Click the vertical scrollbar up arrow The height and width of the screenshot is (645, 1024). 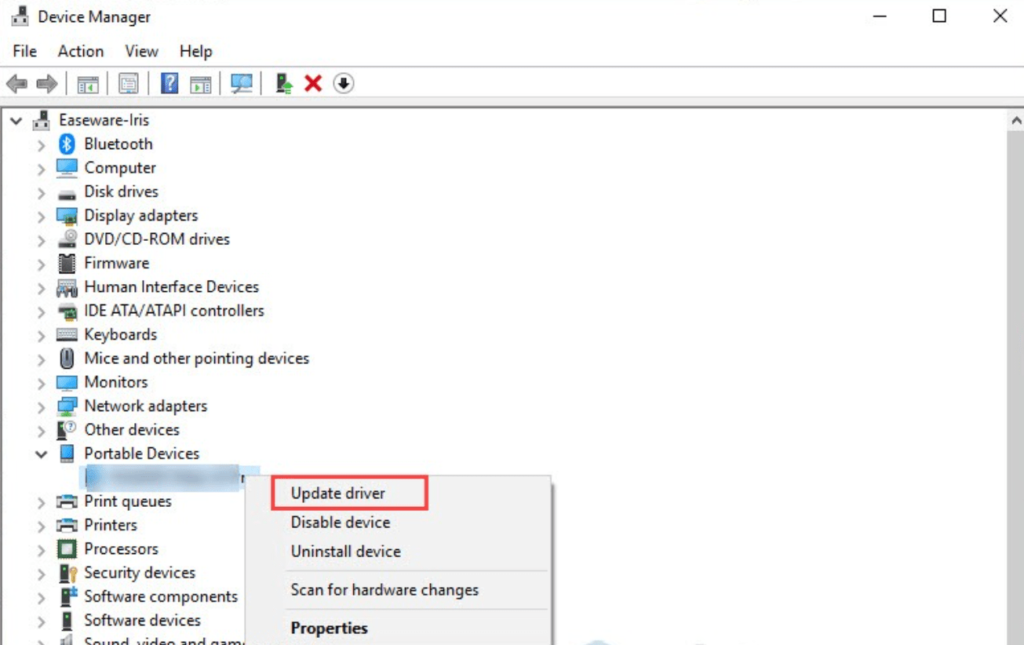pyautogui.click(x=1016, y=120)
